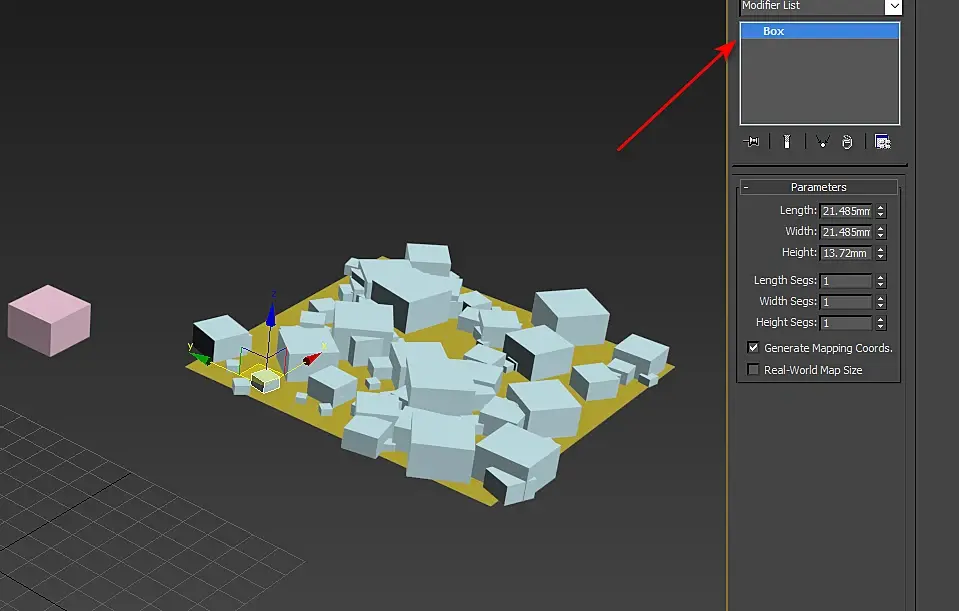
Task: Click the red X-axis gizmo arrow
Action: point(312,357)
